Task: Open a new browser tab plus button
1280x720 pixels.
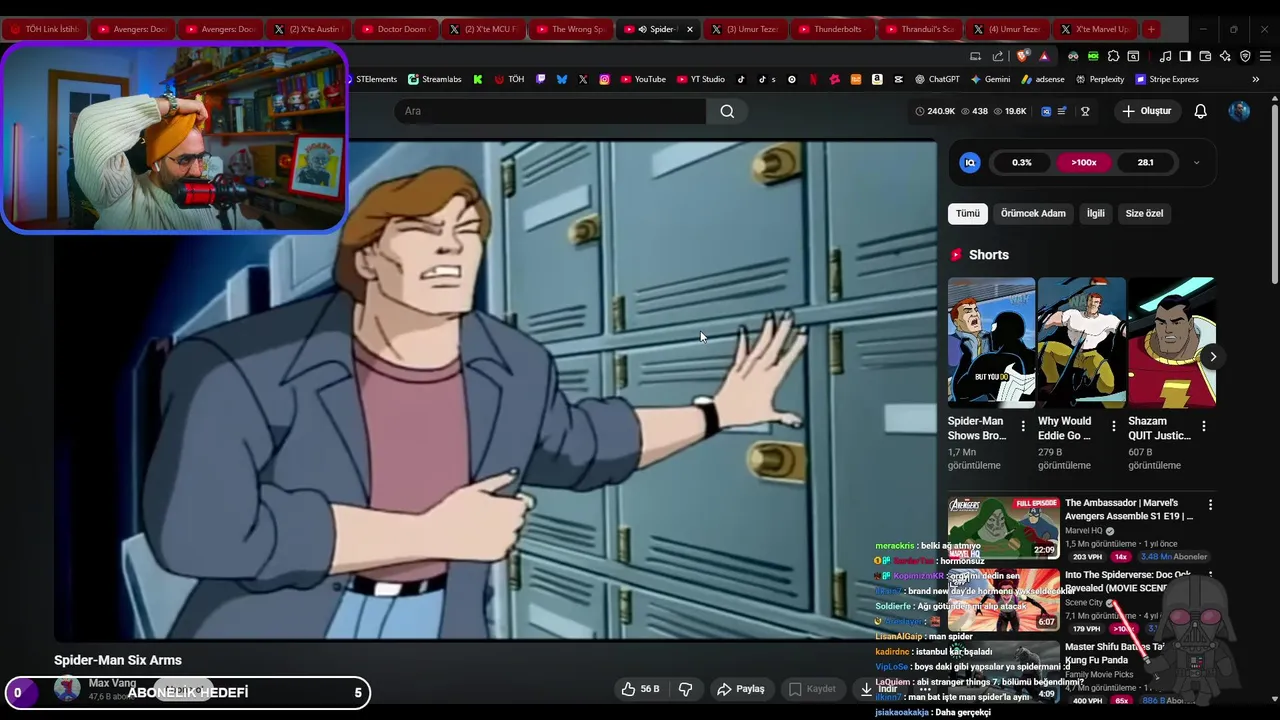Action: [1151, 29]
